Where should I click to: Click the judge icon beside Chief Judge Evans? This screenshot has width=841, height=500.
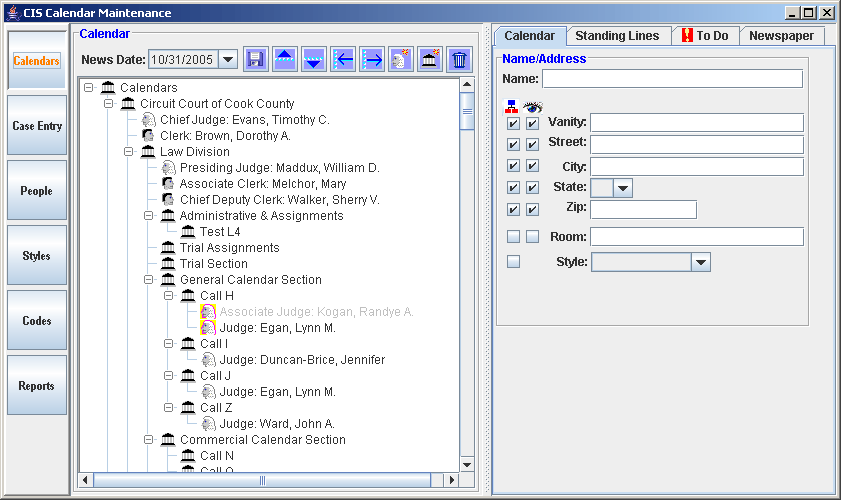click(149, 120)
